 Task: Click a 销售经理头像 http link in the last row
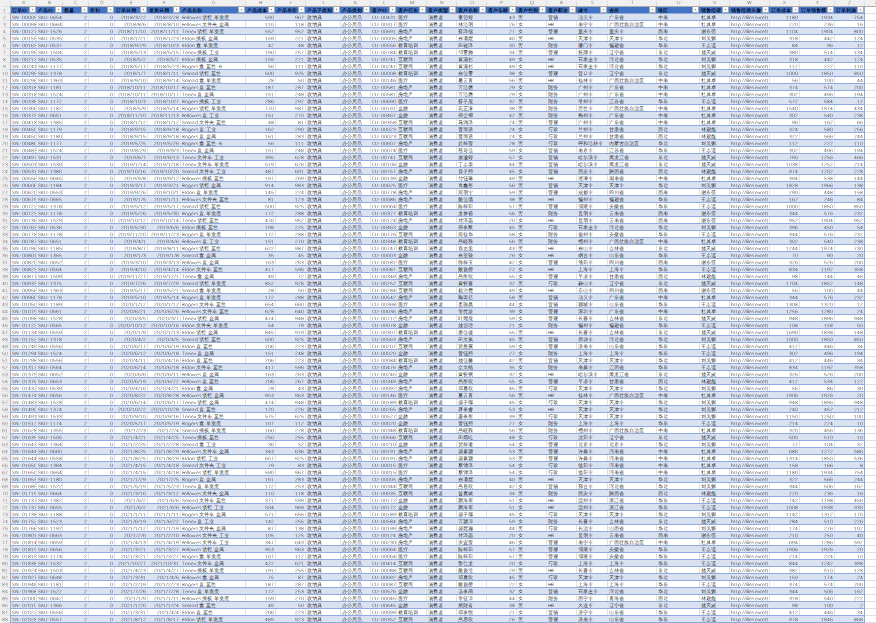coord(752,620)
